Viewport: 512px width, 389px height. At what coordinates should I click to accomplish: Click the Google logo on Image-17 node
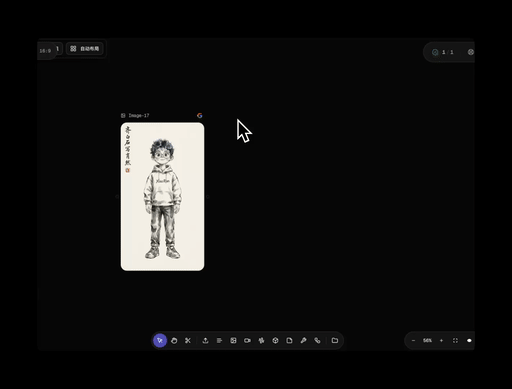pyautogui.click(x=200, y=115)
